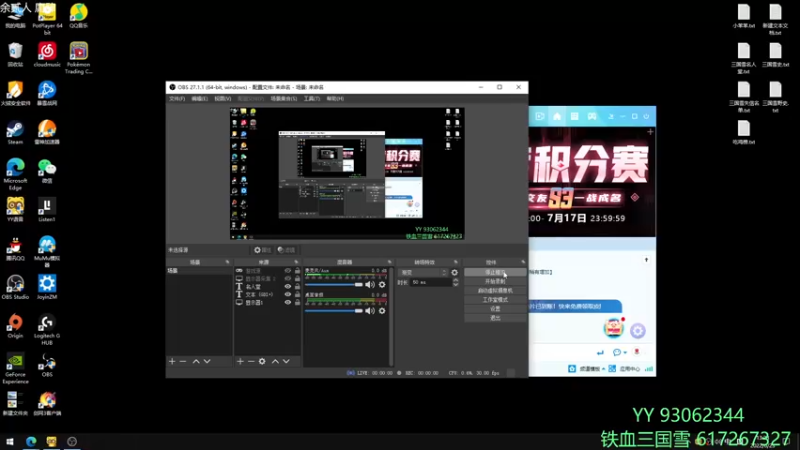Toggle lock on 文本 (GDI+) source

tap(297, 294)
